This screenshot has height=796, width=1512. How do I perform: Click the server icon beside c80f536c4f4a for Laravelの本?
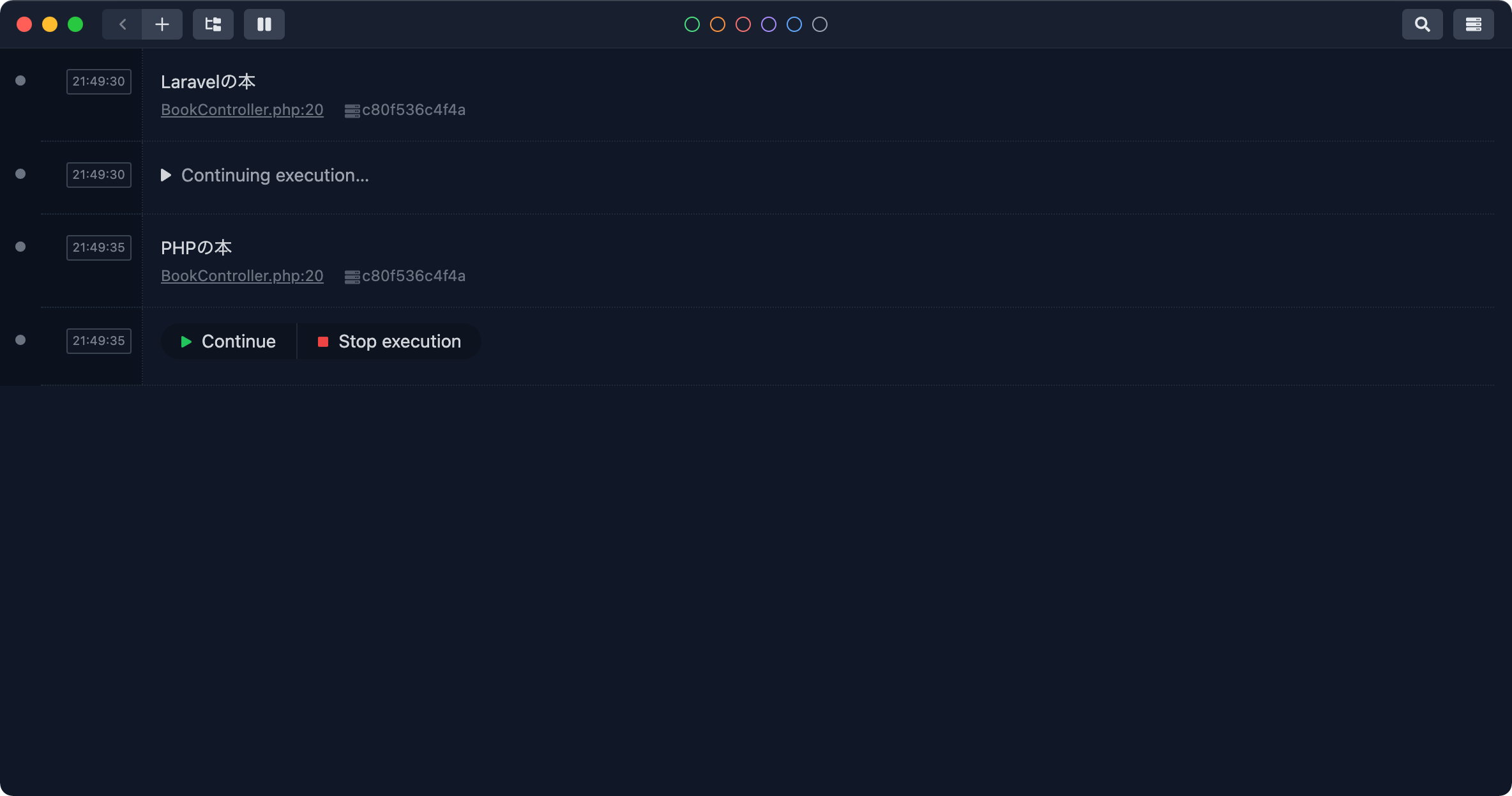coord(352,110)
